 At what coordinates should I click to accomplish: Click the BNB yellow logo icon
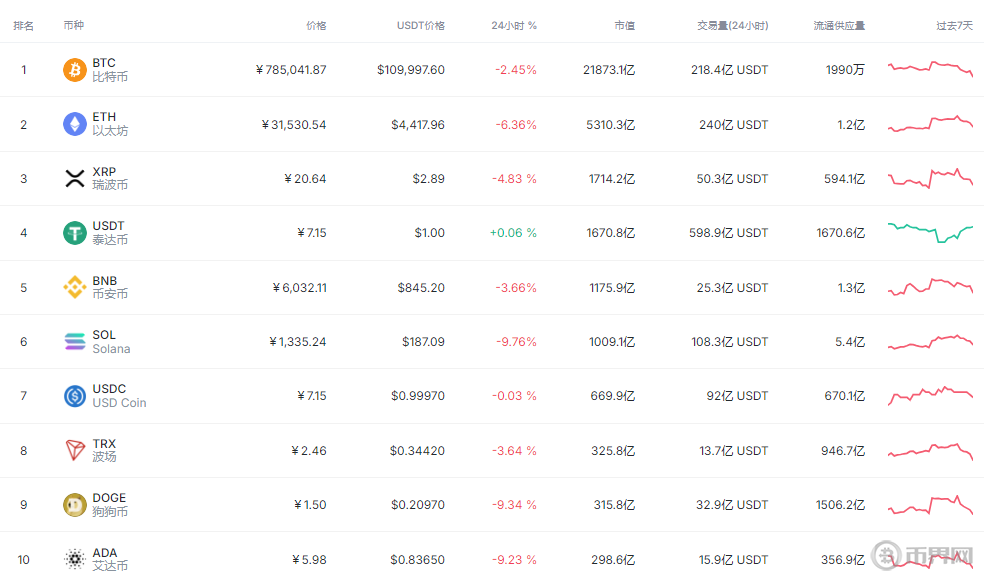75,288
